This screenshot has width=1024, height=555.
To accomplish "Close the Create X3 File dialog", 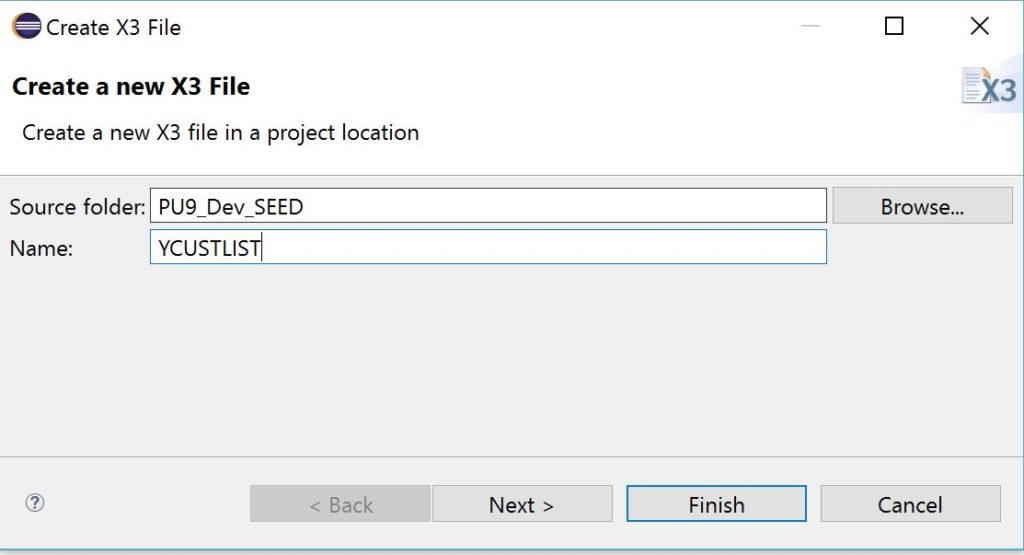I will point(980,27).
